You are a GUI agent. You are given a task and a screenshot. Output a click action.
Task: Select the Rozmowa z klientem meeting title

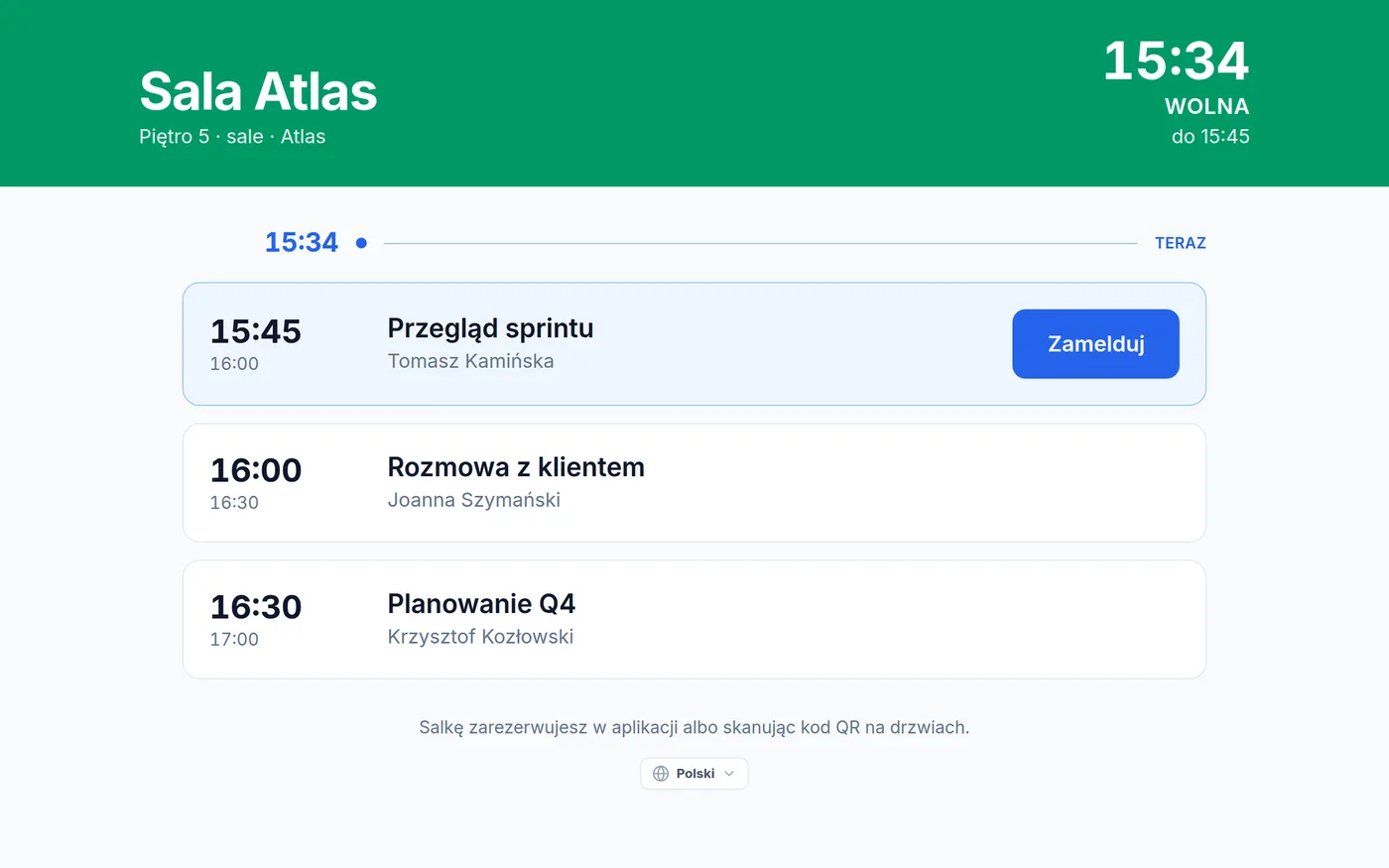point(516,467)
